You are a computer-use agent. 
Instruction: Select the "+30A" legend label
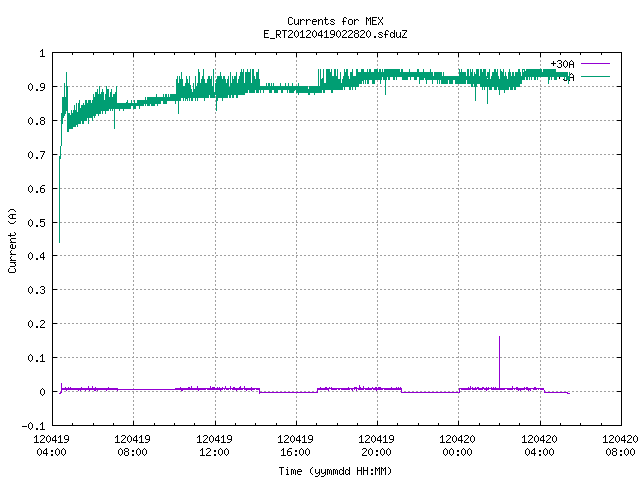562,64
